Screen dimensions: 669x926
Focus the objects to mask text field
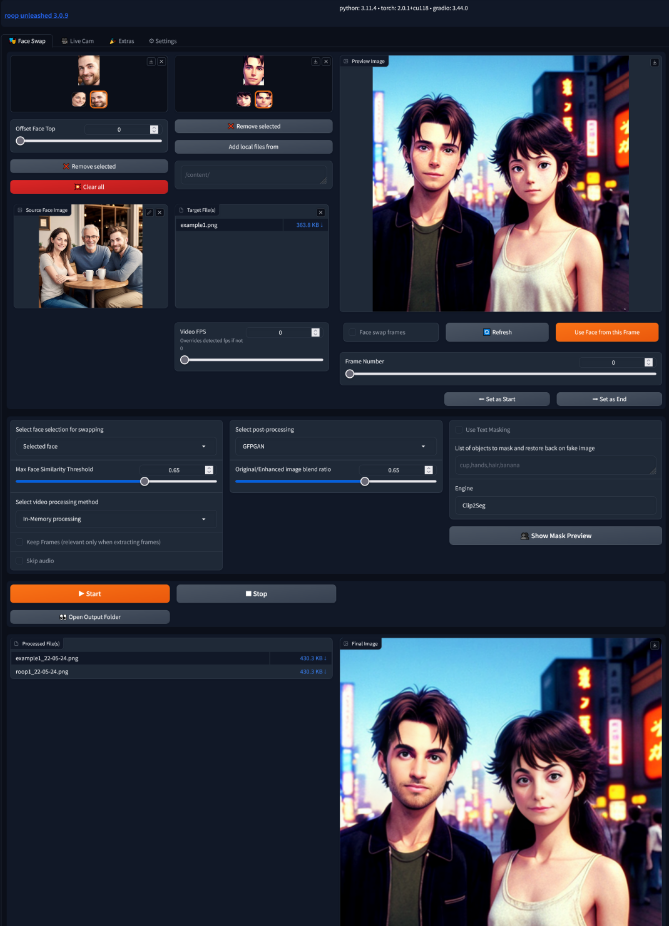pyautogui.click(x=556, y=465)
